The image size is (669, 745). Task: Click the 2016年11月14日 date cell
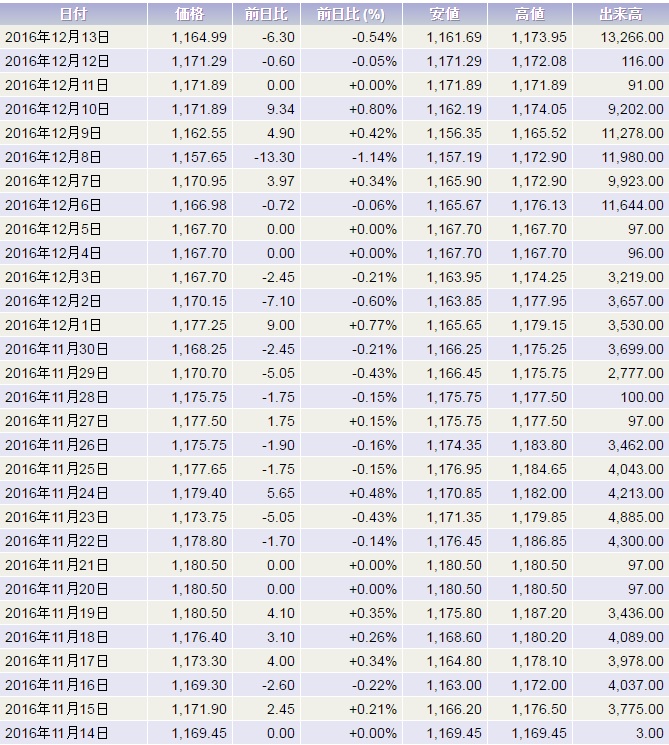[57, 733]
